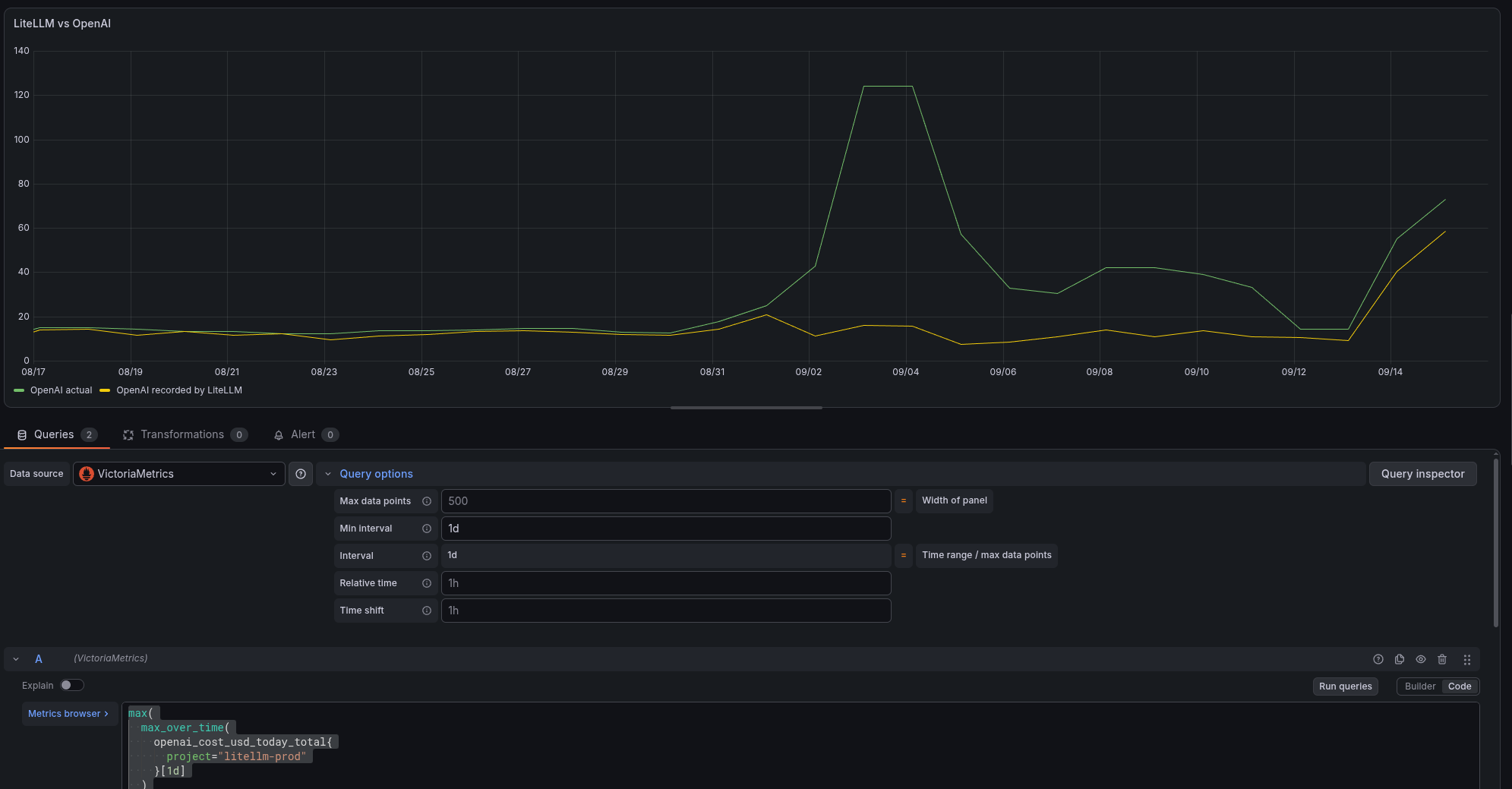Switch query editor to Builder mode
Viewport: 1512px width, 789px height.
pyautogui.click(x=1420, y=686)
